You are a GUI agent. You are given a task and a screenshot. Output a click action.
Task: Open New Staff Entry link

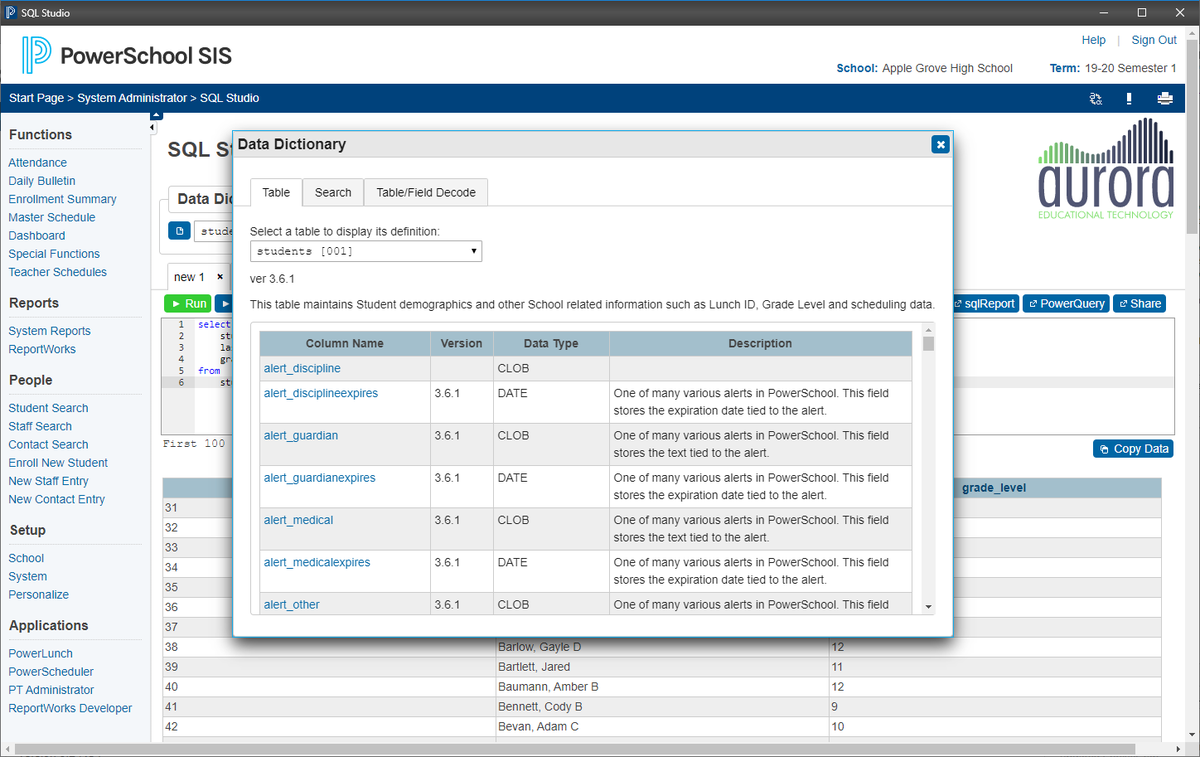pos(48,481)
